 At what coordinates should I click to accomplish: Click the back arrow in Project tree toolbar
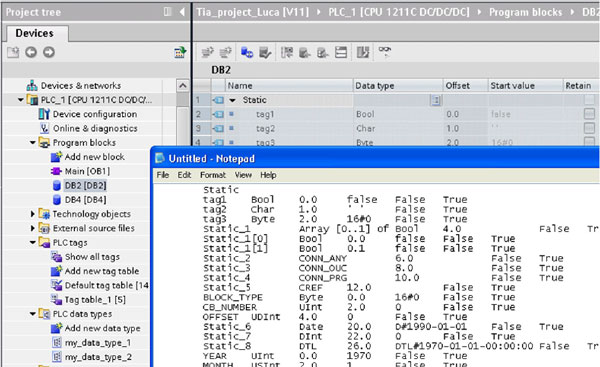[x=31, y=52]
